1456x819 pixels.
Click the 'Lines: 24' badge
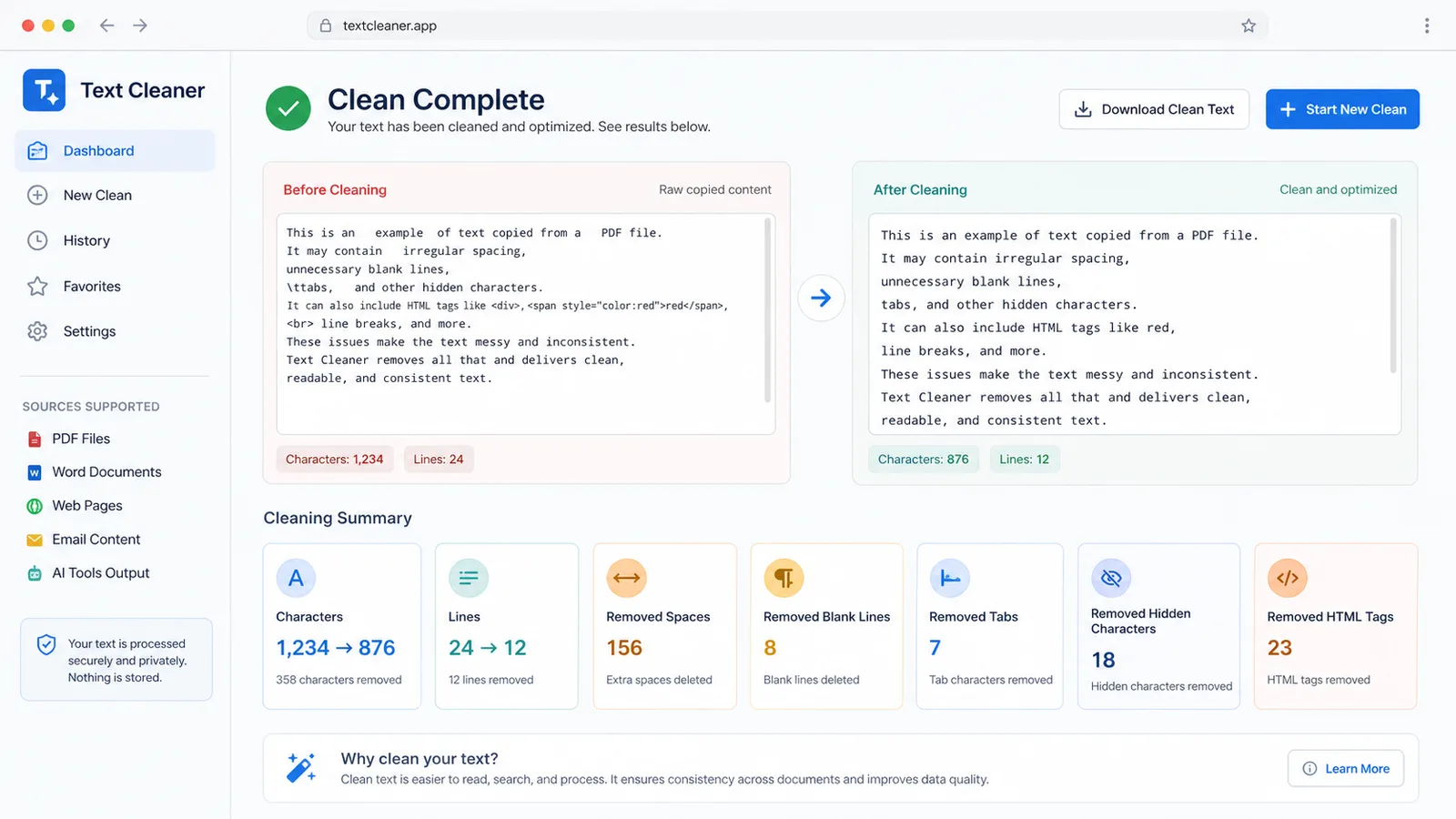(x=439, y=460)
